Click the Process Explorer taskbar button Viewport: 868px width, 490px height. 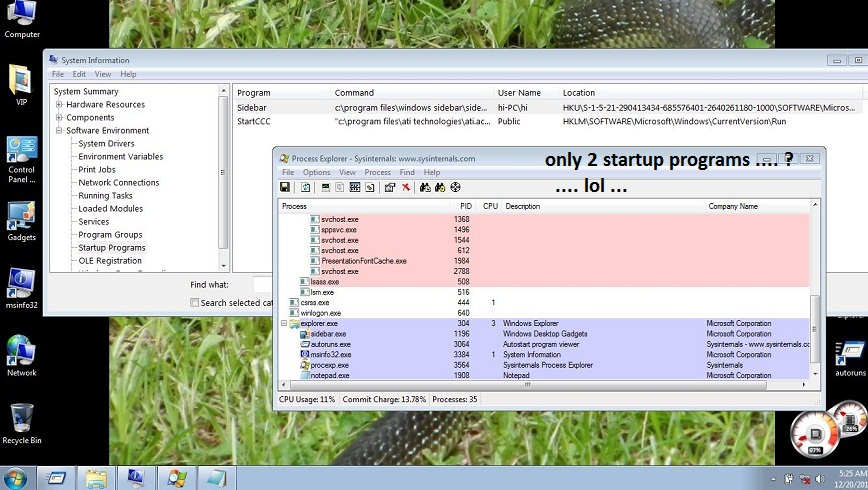coord(176,478)
